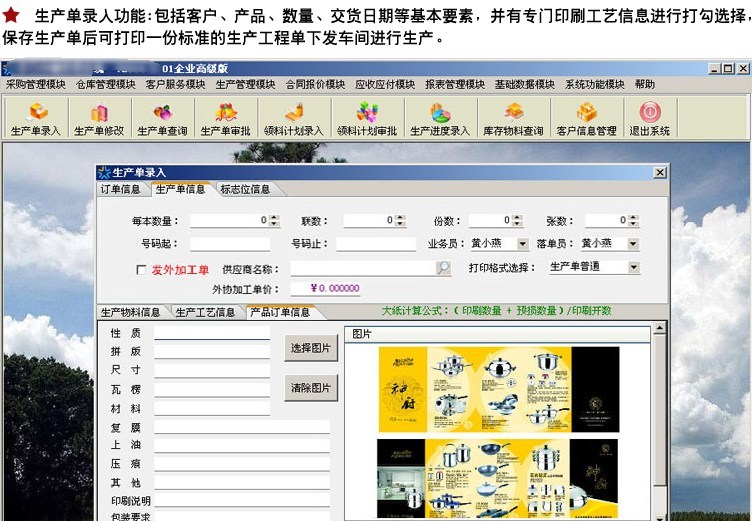Click the image panel scrollbar up arrow
The width and height of the screenshot is (752, 521).
(660, 328)
